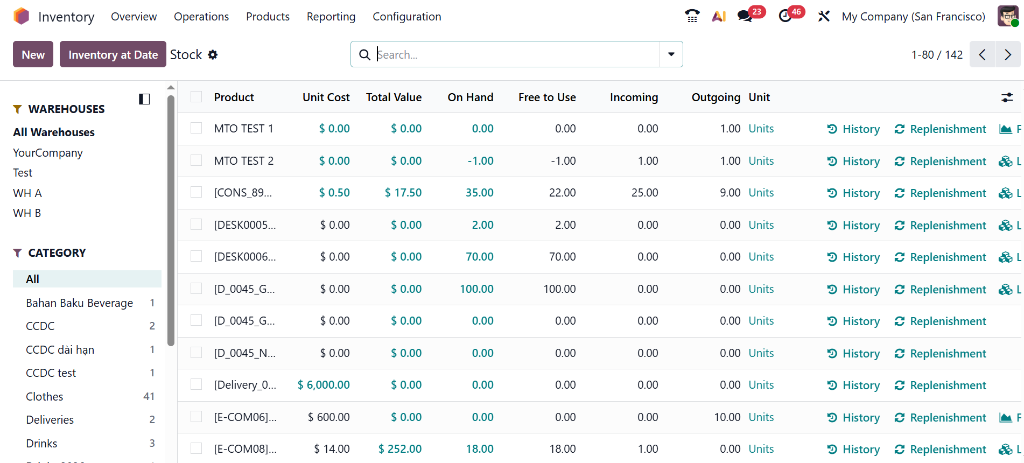Open optional columns adjust icon
The image size is (1024, 463).
click(1006, 97)
